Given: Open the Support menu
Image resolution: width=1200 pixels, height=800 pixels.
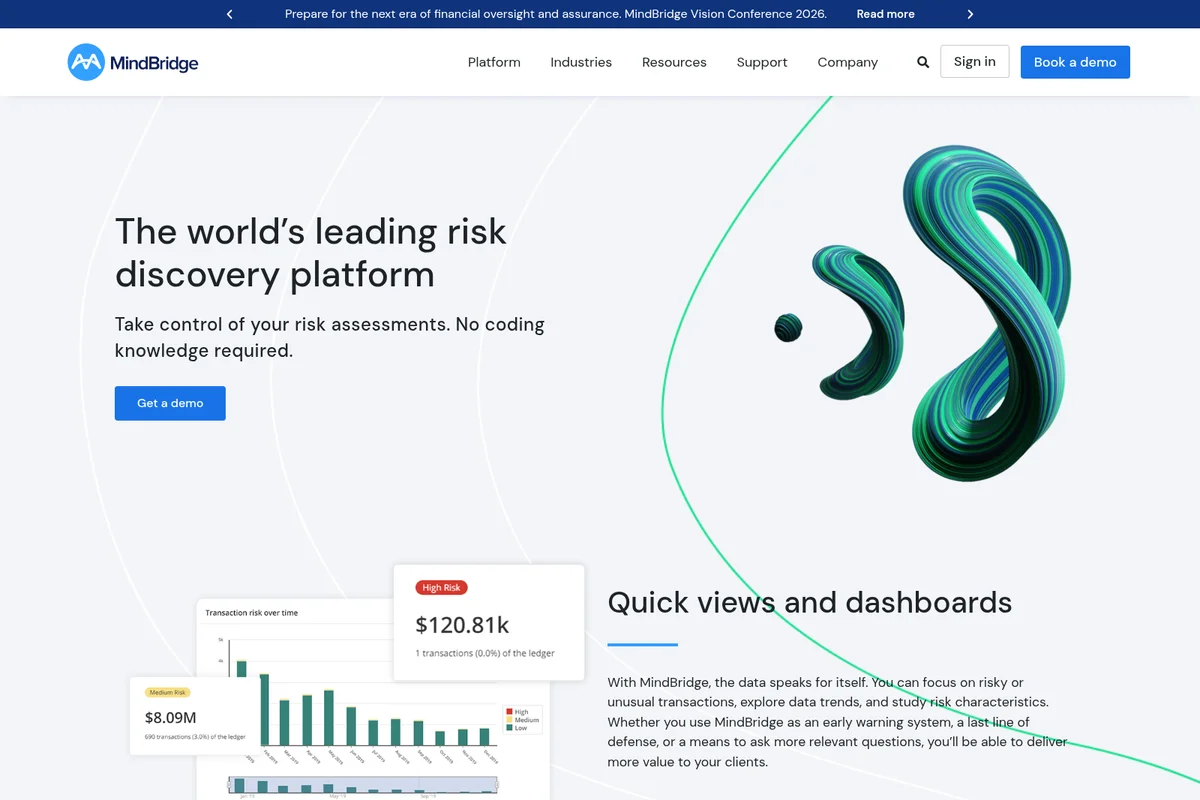Looking at the screenshot, I should [762, 62].
